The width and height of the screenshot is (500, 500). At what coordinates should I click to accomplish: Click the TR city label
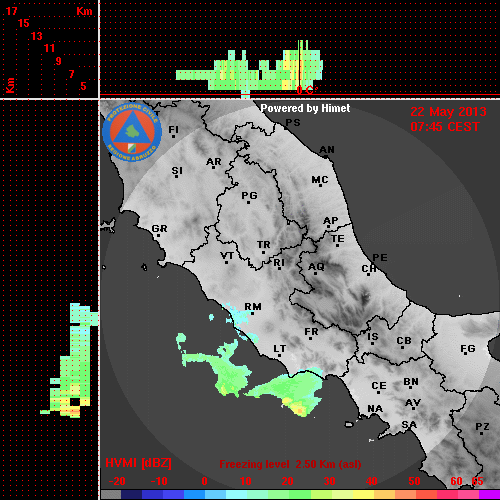(x=263, y=245)
